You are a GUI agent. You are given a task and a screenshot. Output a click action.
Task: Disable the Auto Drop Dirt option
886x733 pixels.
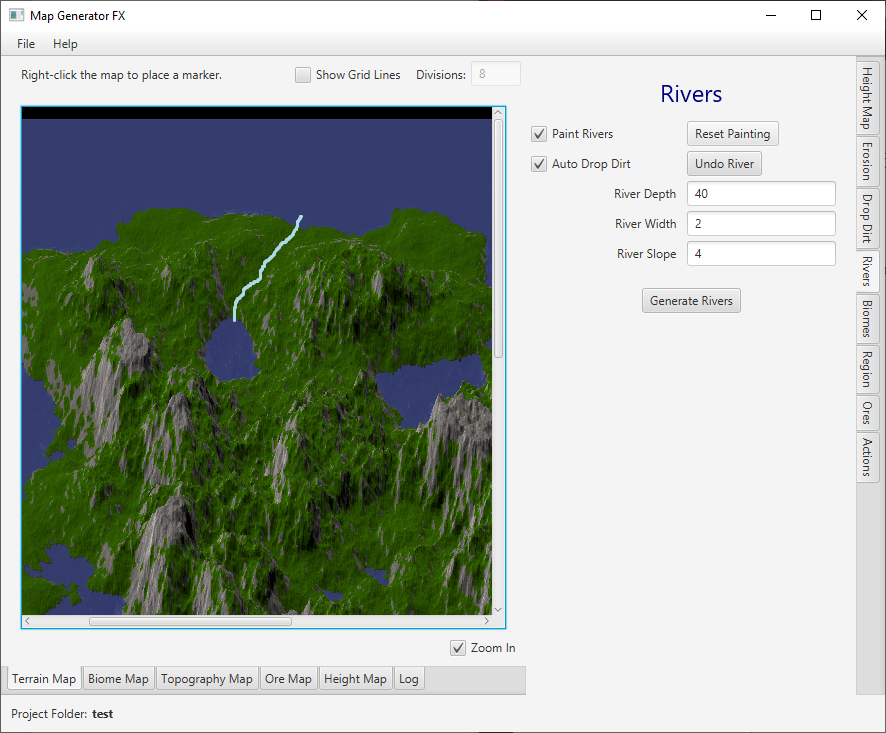coord(540,164)
